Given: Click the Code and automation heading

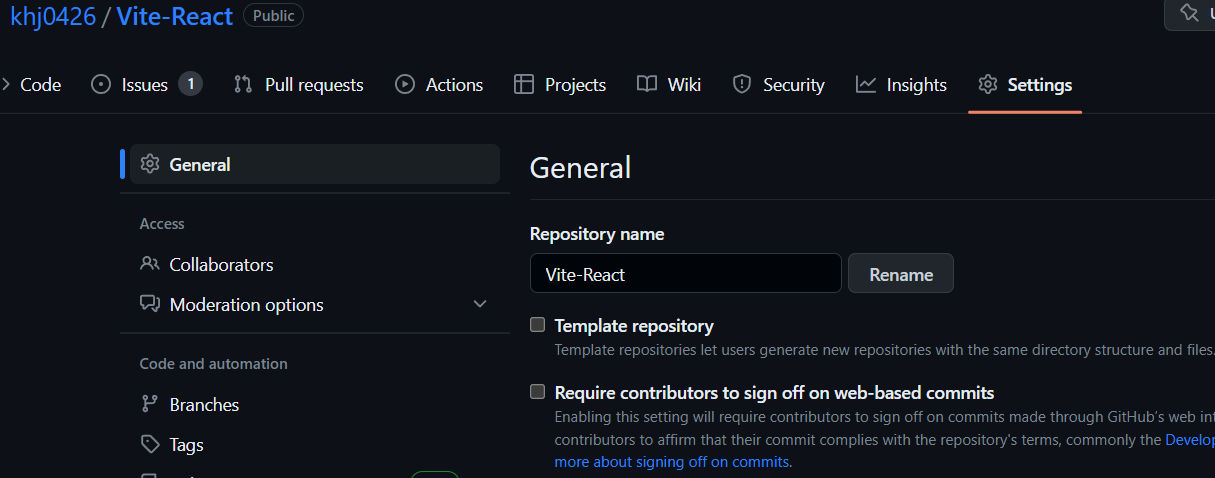Looking at the screenshot, I should pos(213,364).
